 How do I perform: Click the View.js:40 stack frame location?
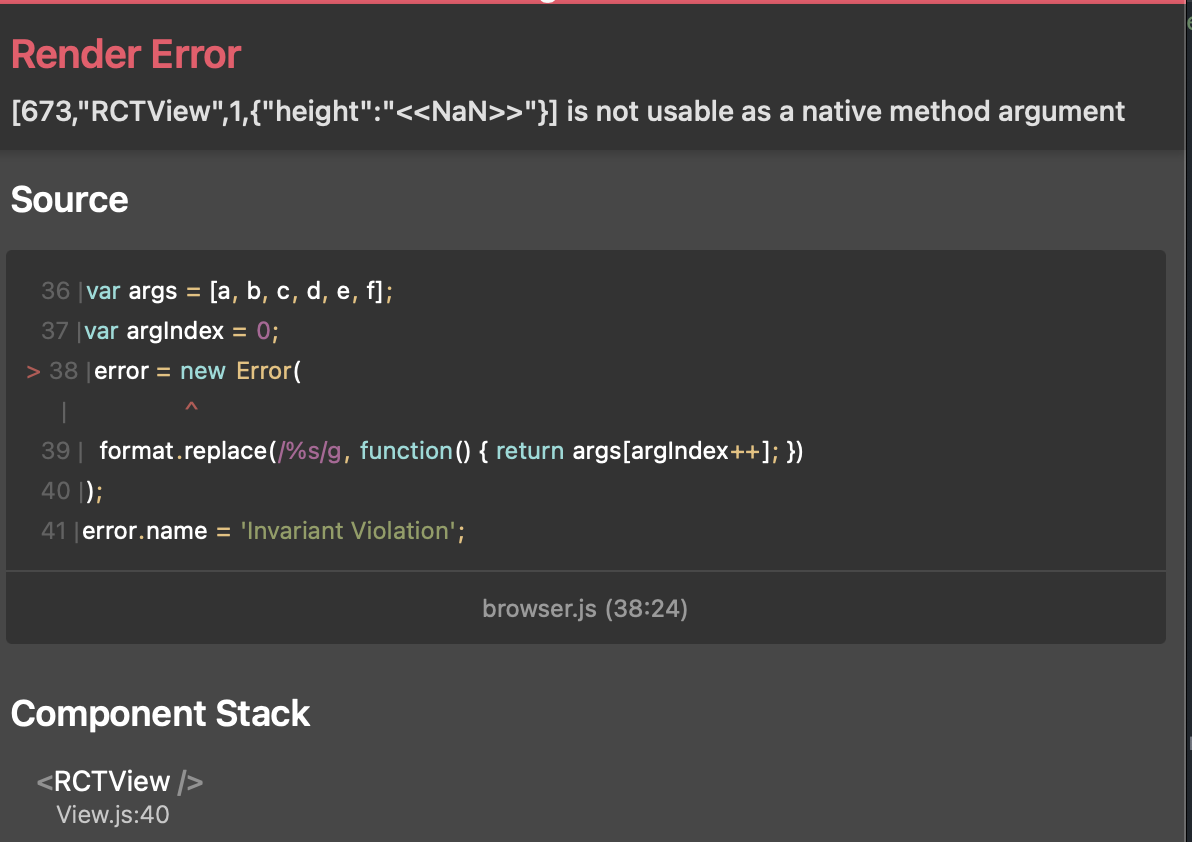113,814
